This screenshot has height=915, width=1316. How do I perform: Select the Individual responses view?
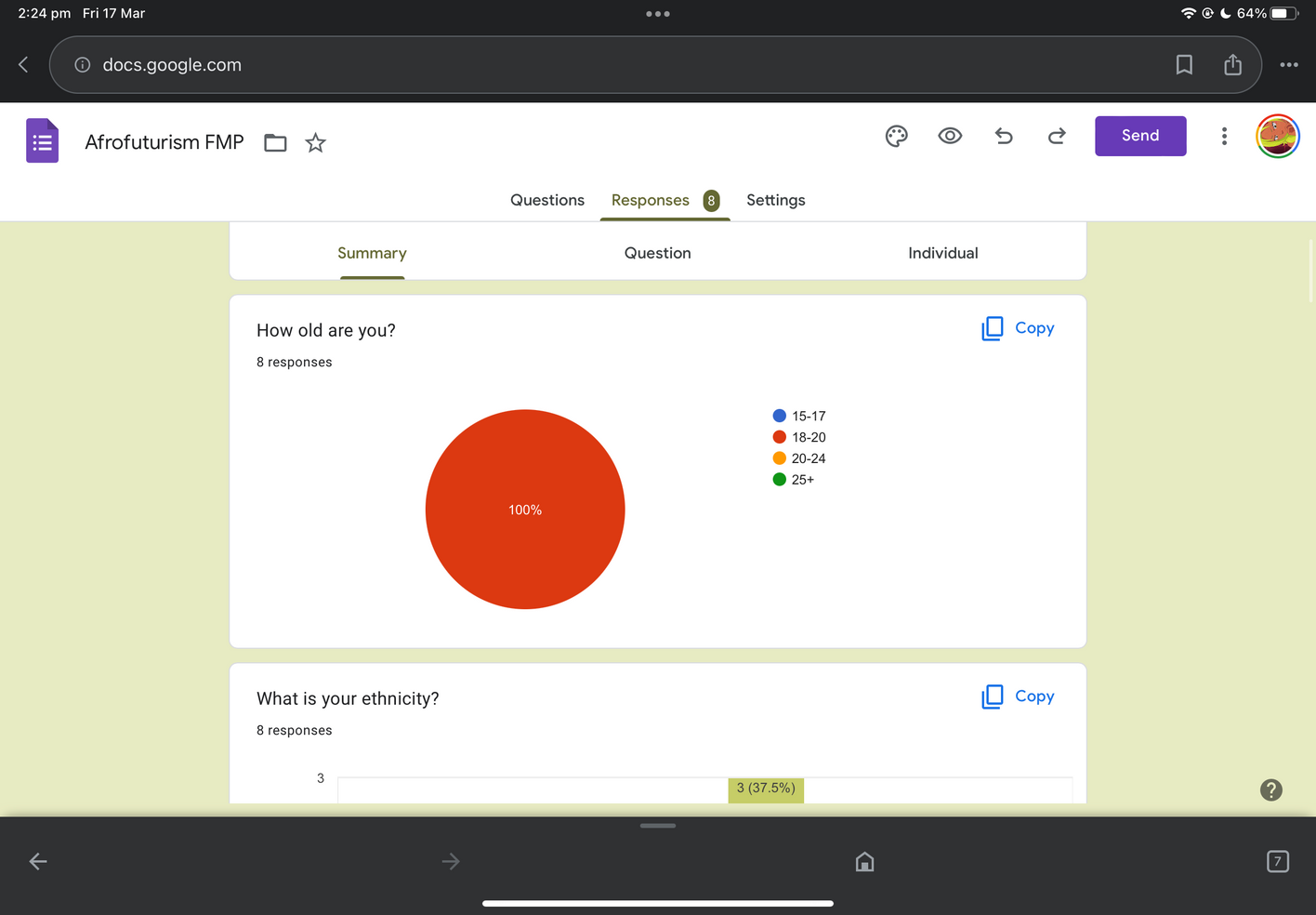[x=942, y=253]
